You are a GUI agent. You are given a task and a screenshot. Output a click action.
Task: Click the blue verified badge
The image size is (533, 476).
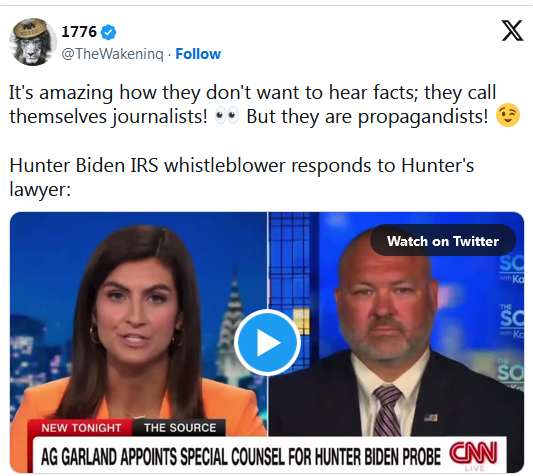(x=109, y=32)
